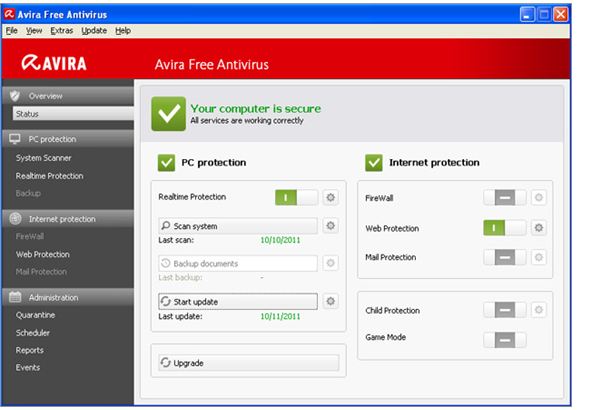Open the Update menu

(x=94, y=31)
